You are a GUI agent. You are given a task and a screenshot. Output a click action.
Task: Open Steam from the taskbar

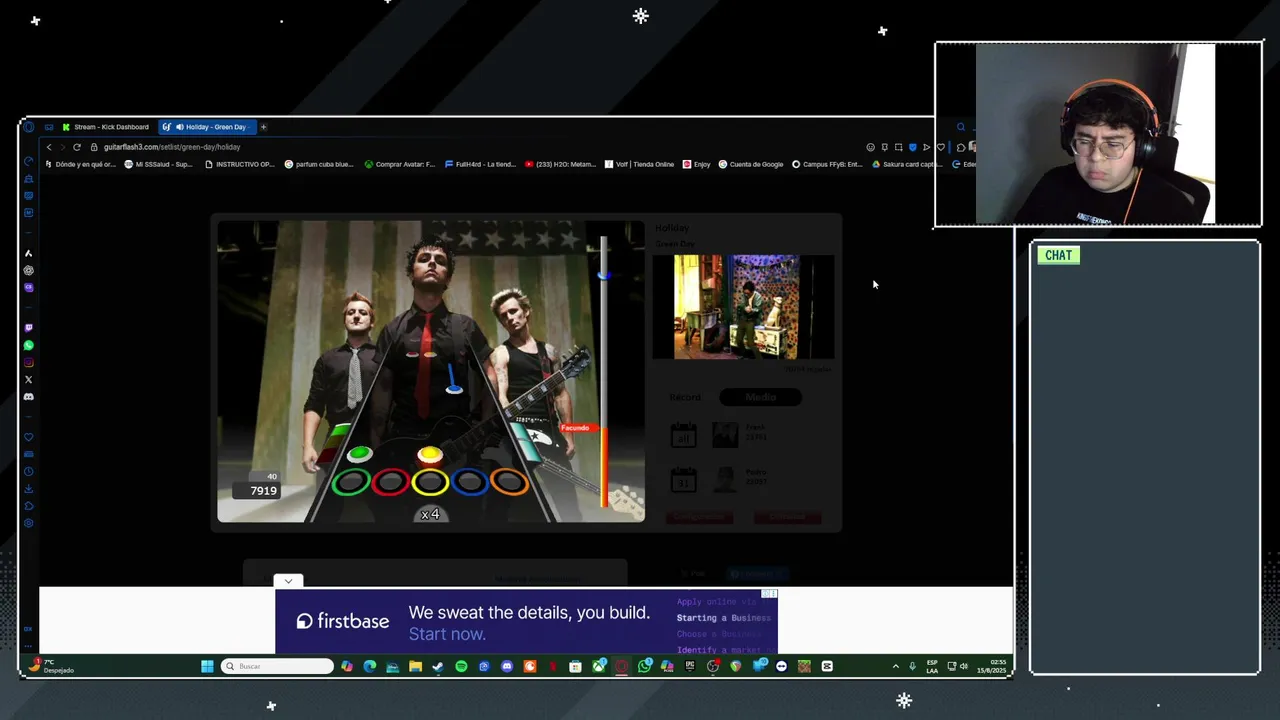(x=438, y=666)
